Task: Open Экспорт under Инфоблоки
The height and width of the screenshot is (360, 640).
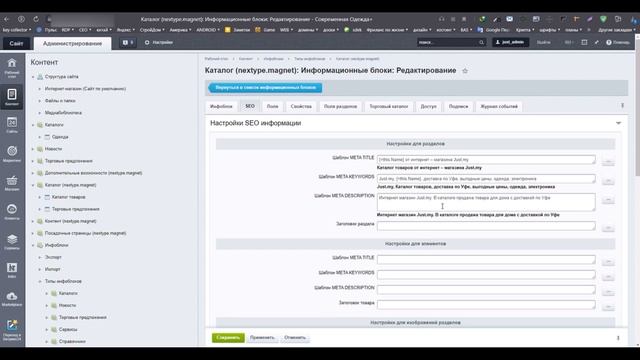Action: pyautogui.click(x=53, y=258)
